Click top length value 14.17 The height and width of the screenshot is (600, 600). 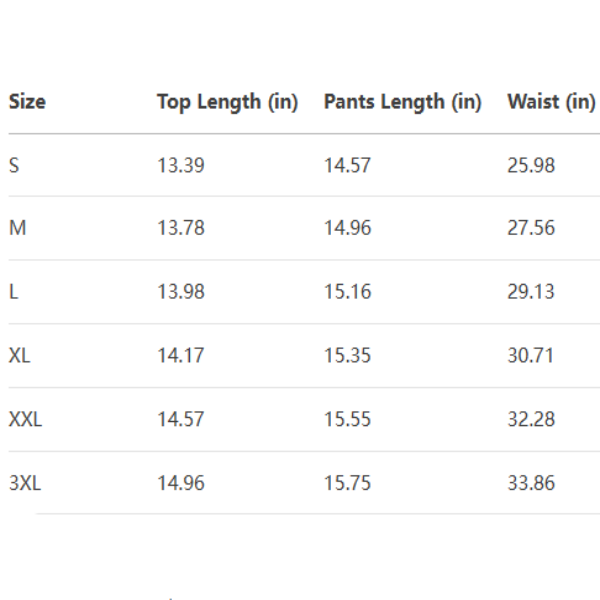click(180, 355)
